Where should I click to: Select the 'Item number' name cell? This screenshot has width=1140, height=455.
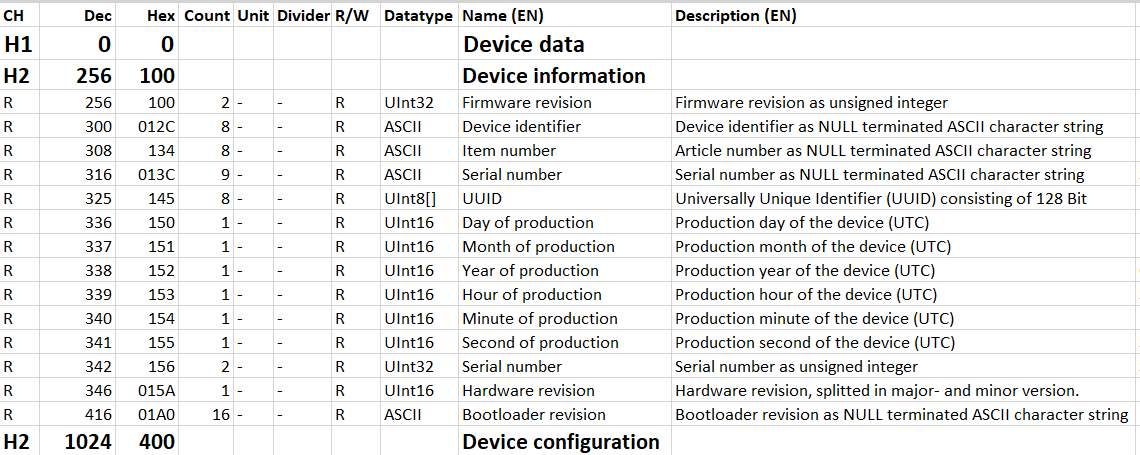coord(509,151)
